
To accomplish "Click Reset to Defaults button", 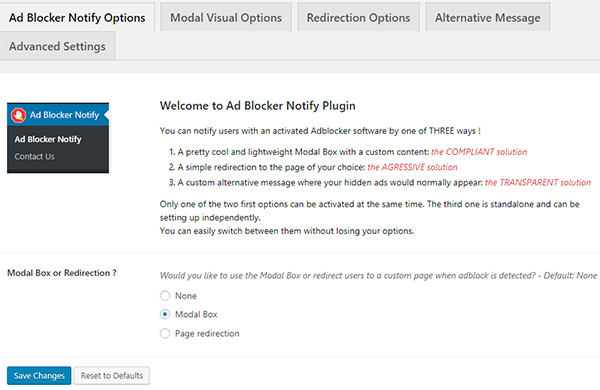I will coord(112,375).
